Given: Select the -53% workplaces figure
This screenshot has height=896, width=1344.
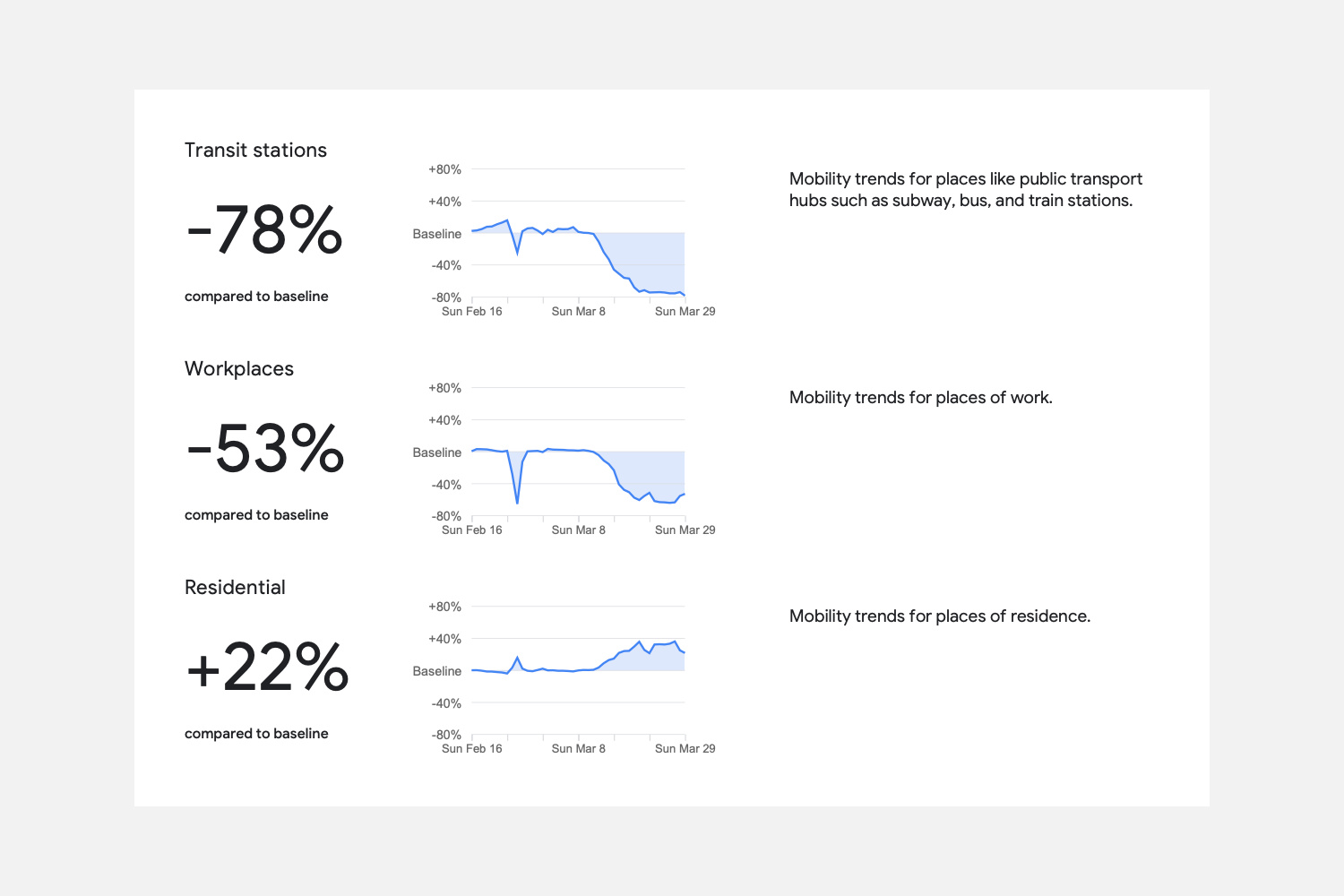Looking at the screenshot, I should [x=265, y=449].
